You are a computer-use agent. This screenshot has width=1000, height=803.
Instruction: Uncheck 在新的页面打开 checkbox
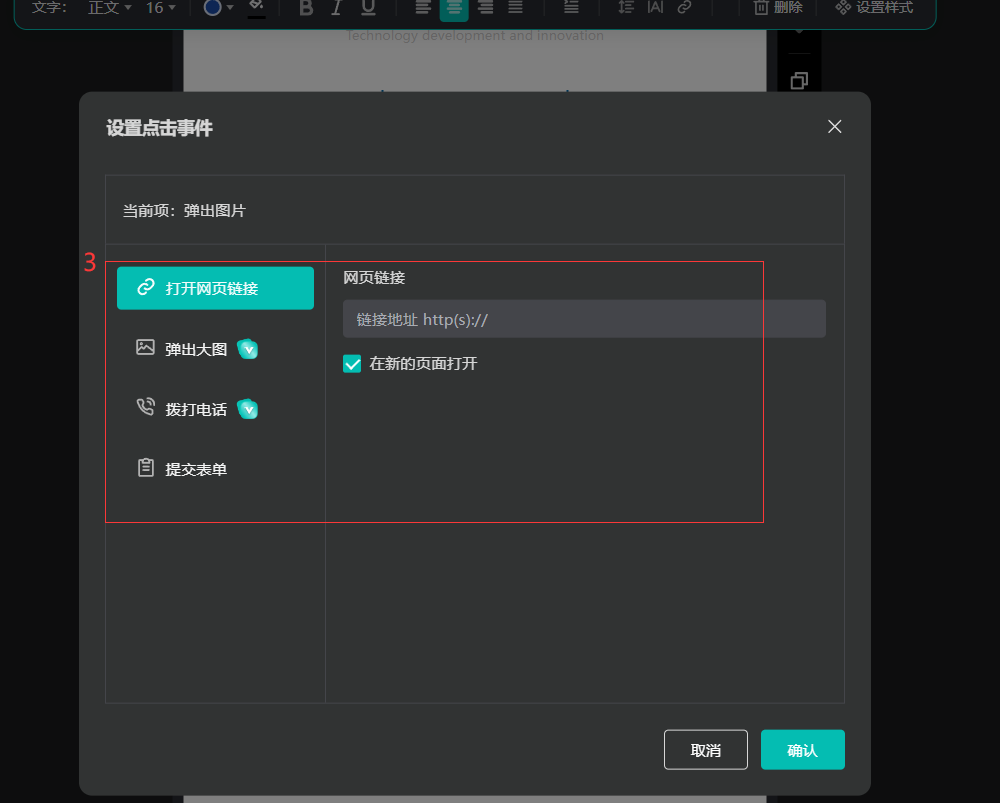[352, 364]
